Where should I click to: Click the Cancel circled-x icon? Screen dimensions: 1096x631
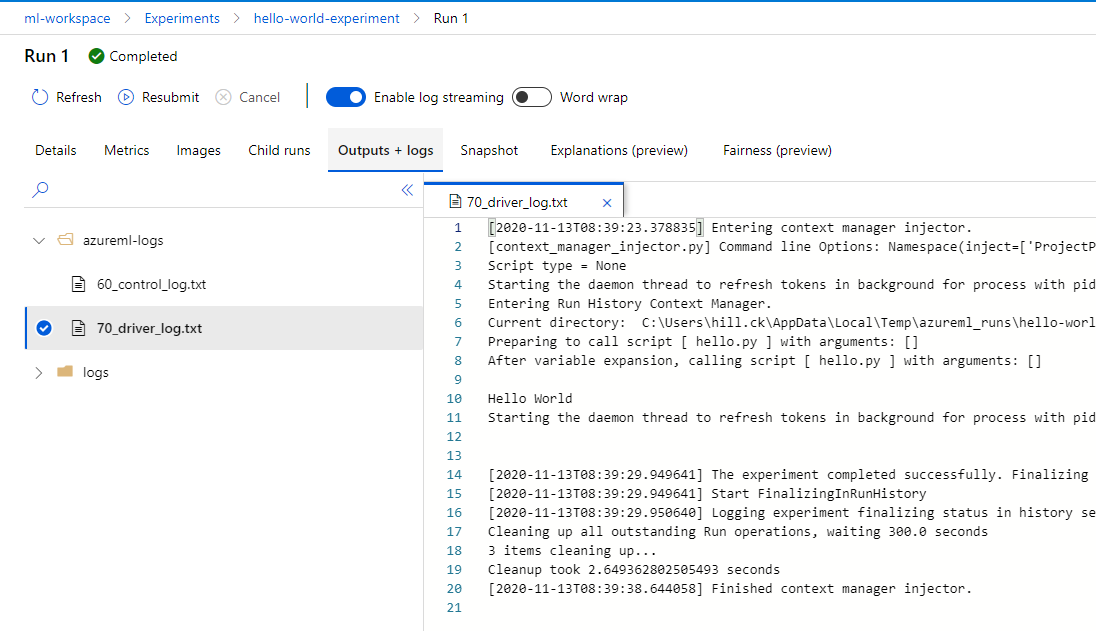(223, 97)
